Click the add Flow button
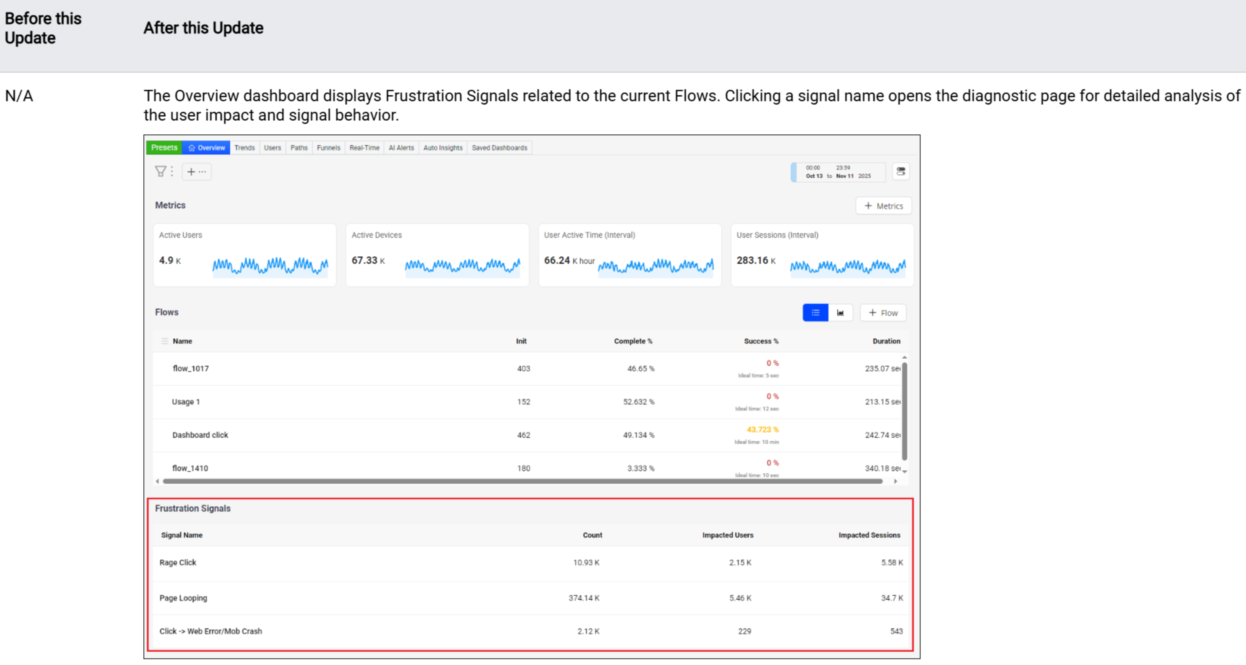Image resolution: width=1246 pixels, height=665 pixels. click(883, 313)
